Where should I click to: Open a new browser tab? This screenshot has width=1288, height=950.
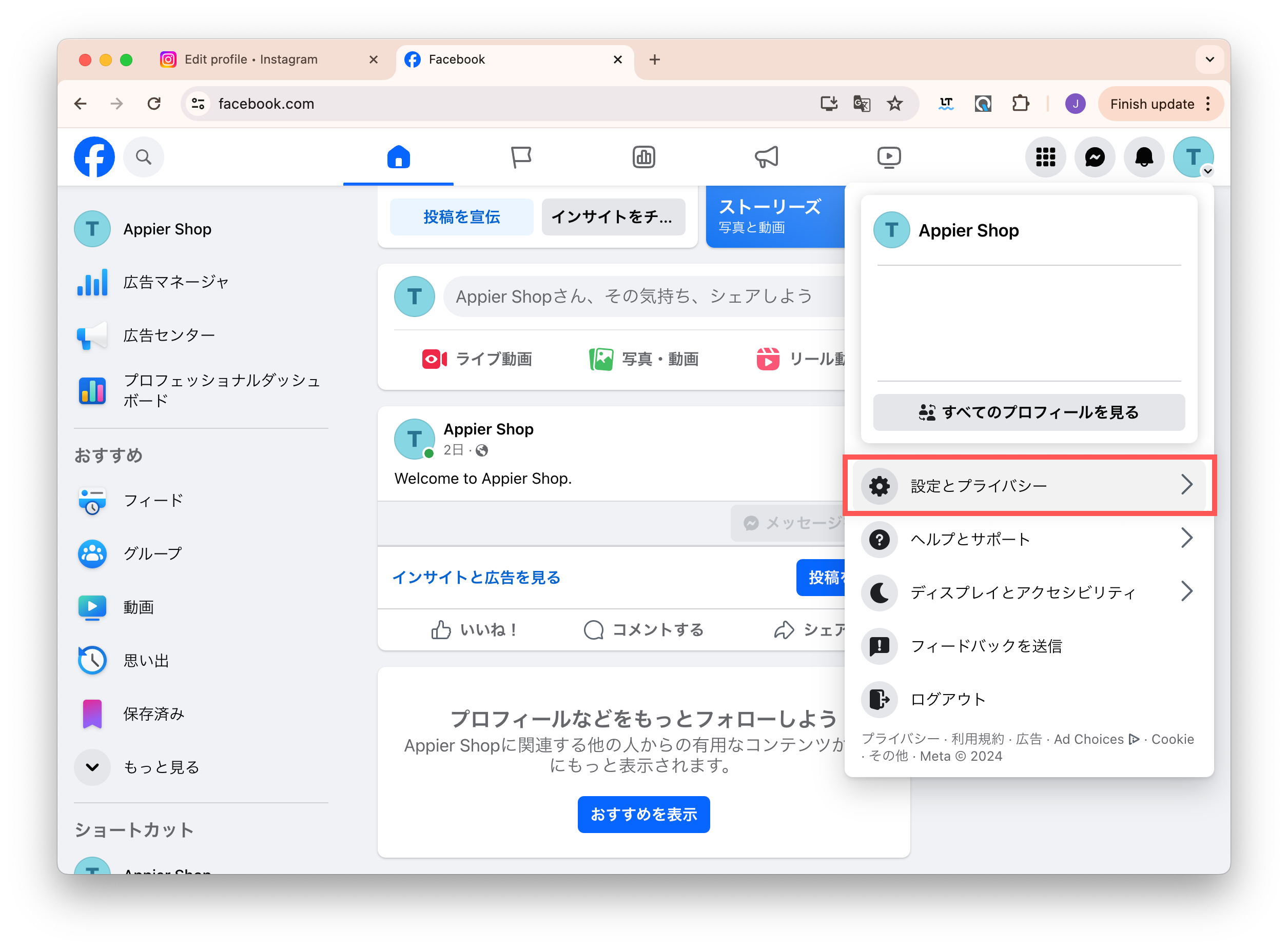pyautogui.click(x=654, y=59)
